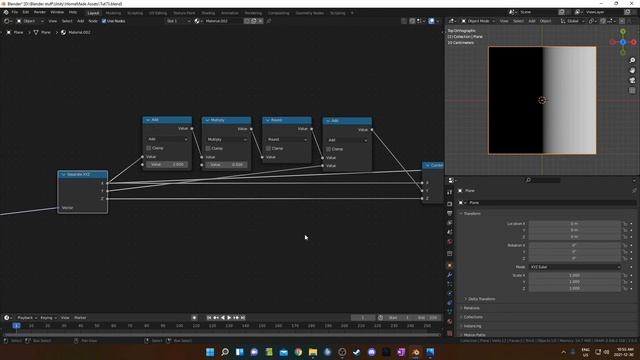
Task: Open the Add operation dropdown in first node
Action: click(167, 139)
